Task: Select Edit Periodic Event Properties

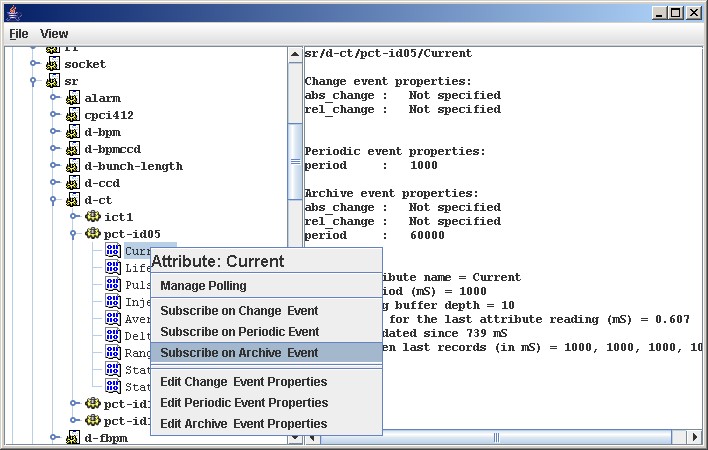Action: [x=243, y=402]
